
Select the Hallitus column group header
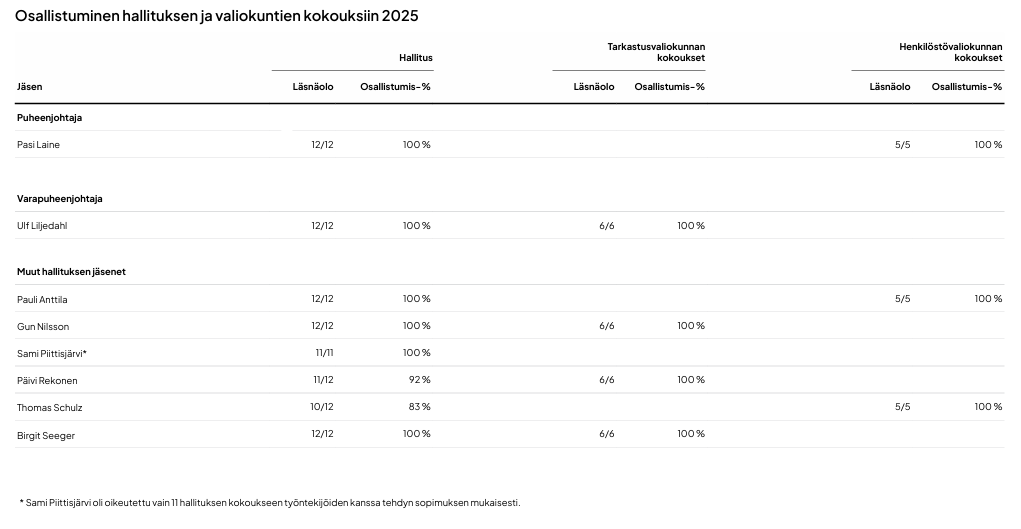click(416, 58)
